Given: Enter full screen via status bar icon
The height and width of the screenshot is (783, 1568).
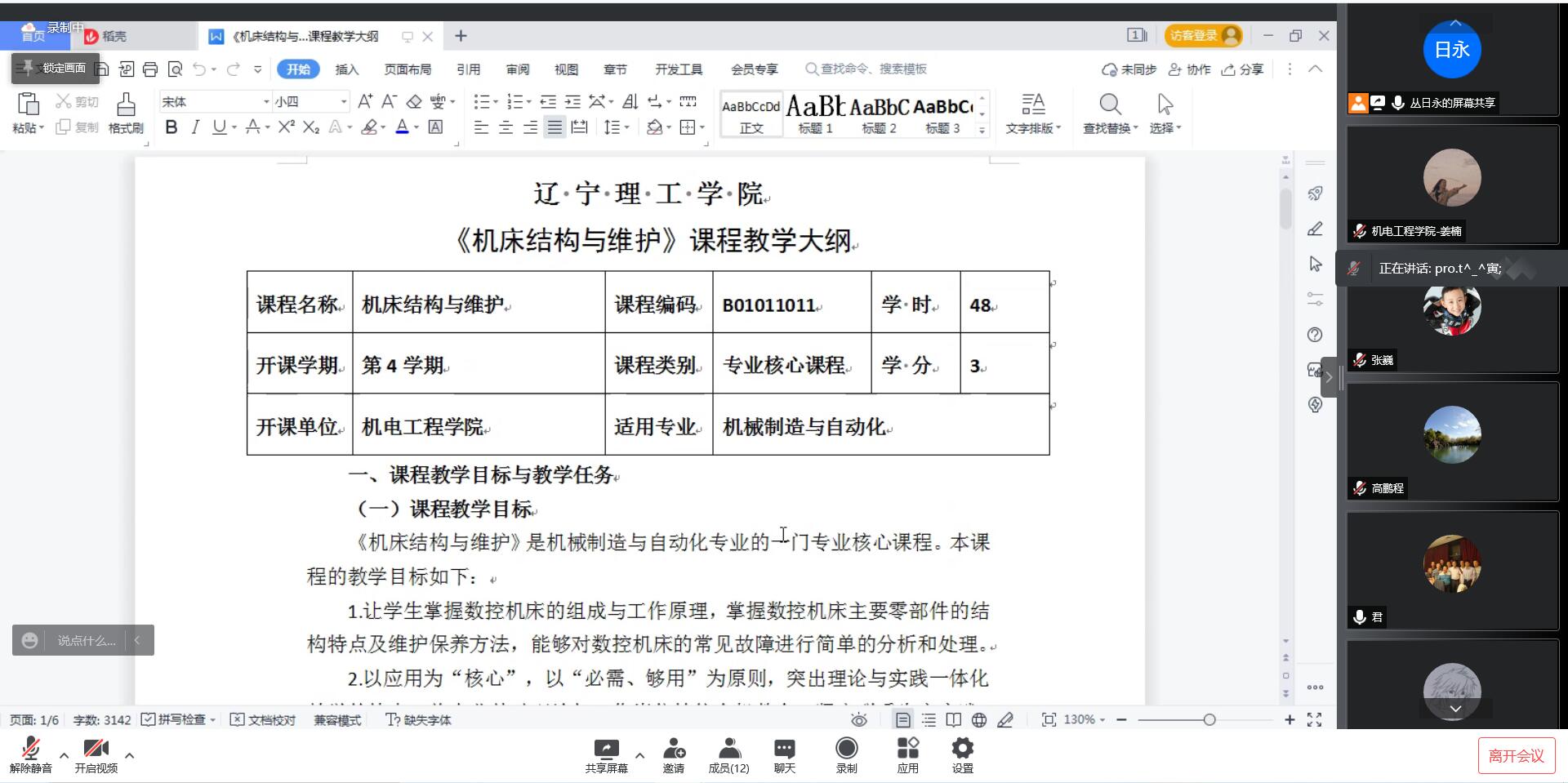Looking at the screenshot, I should [1314, 719].
